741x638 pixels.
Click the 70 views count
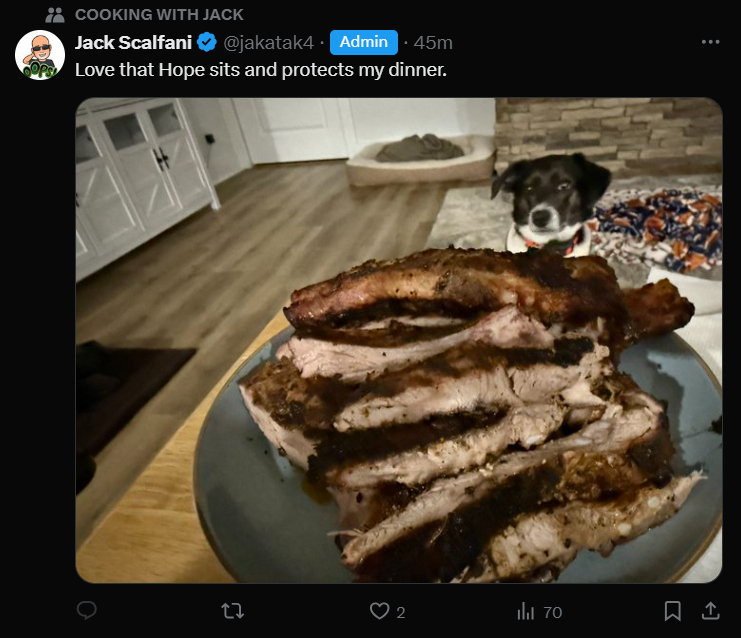coord(552,612)
